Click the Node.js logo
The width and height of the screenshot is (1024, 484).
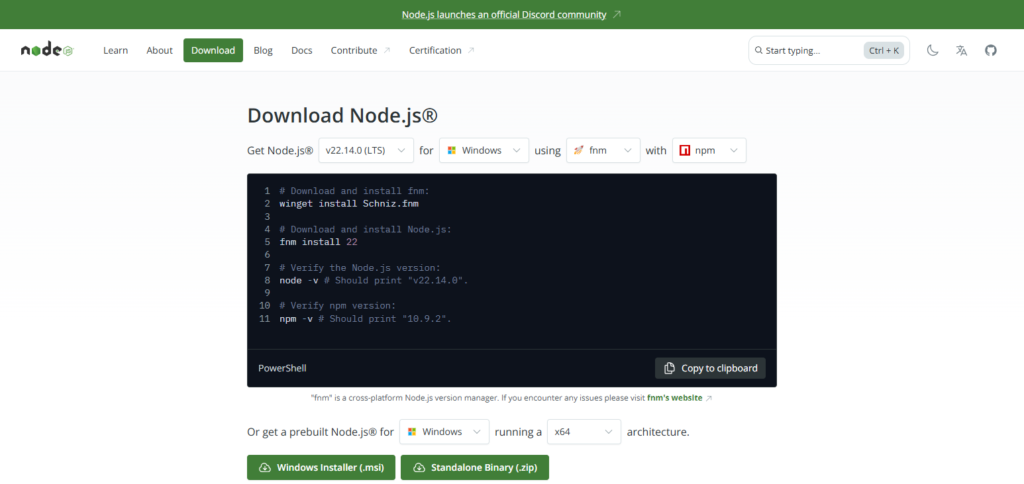pyautogui.click(x=47, y=50)
